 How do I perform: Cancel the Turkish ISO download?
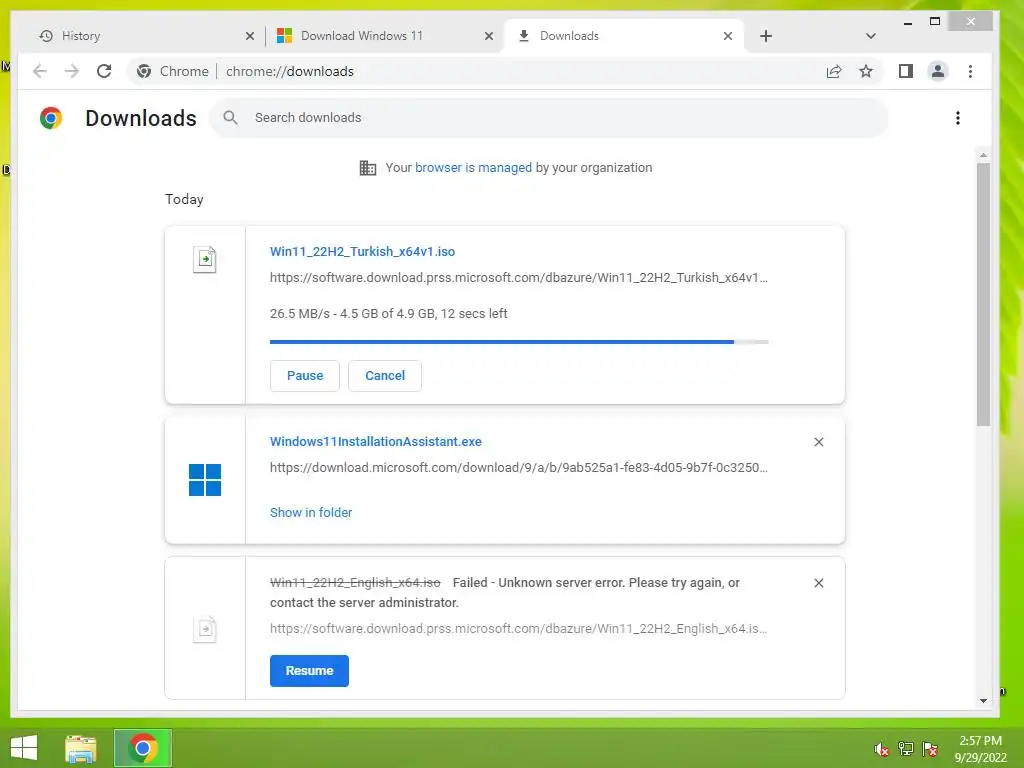[385, 376]
